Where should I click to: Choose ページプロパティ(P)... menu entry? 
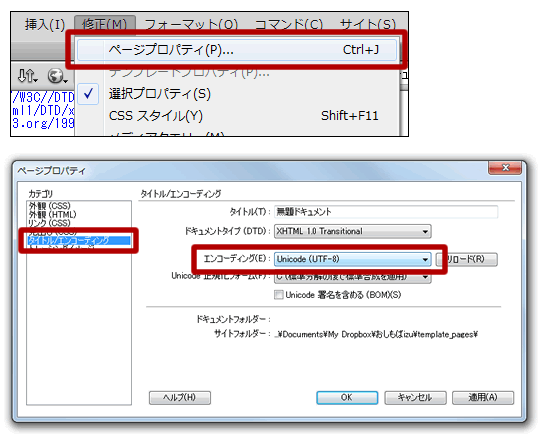click(x=237, y=50)
